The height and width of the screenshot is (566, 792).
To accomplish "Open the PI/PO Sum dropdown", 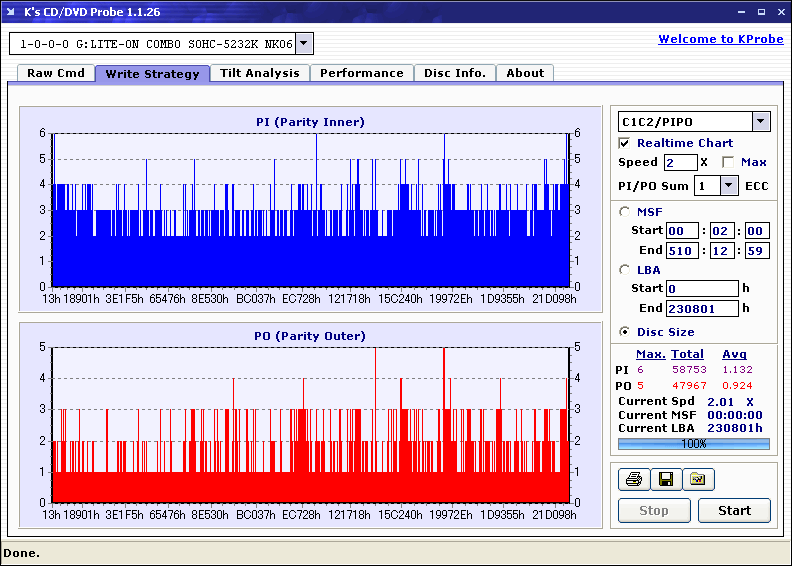I will 728,185.
